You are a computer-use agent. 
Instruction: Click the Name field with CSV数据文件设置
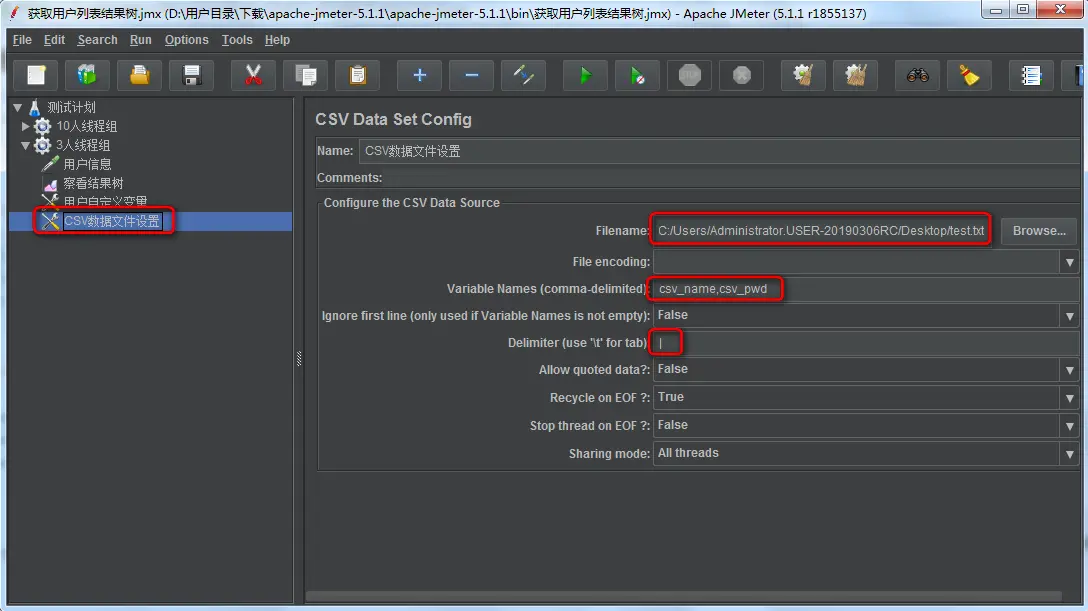point(719,151)
